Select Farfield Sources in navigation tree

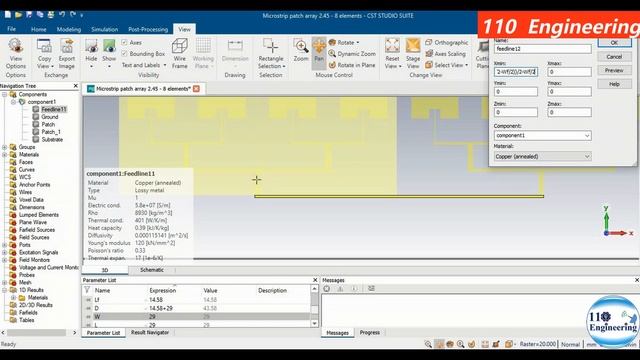coord(37,230)
